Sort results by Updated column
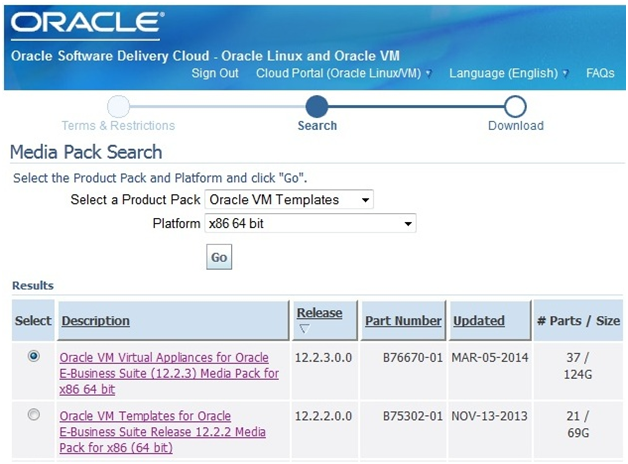This screenshot has width=628, height=464. (x=478, y=321)
